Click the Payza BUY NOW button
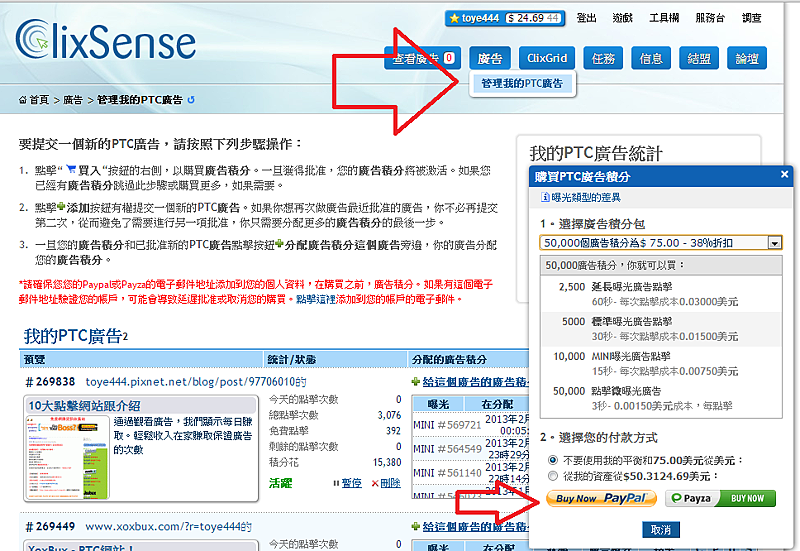The height and width of the screenshot is (551, 800). [x=720, y=498]
